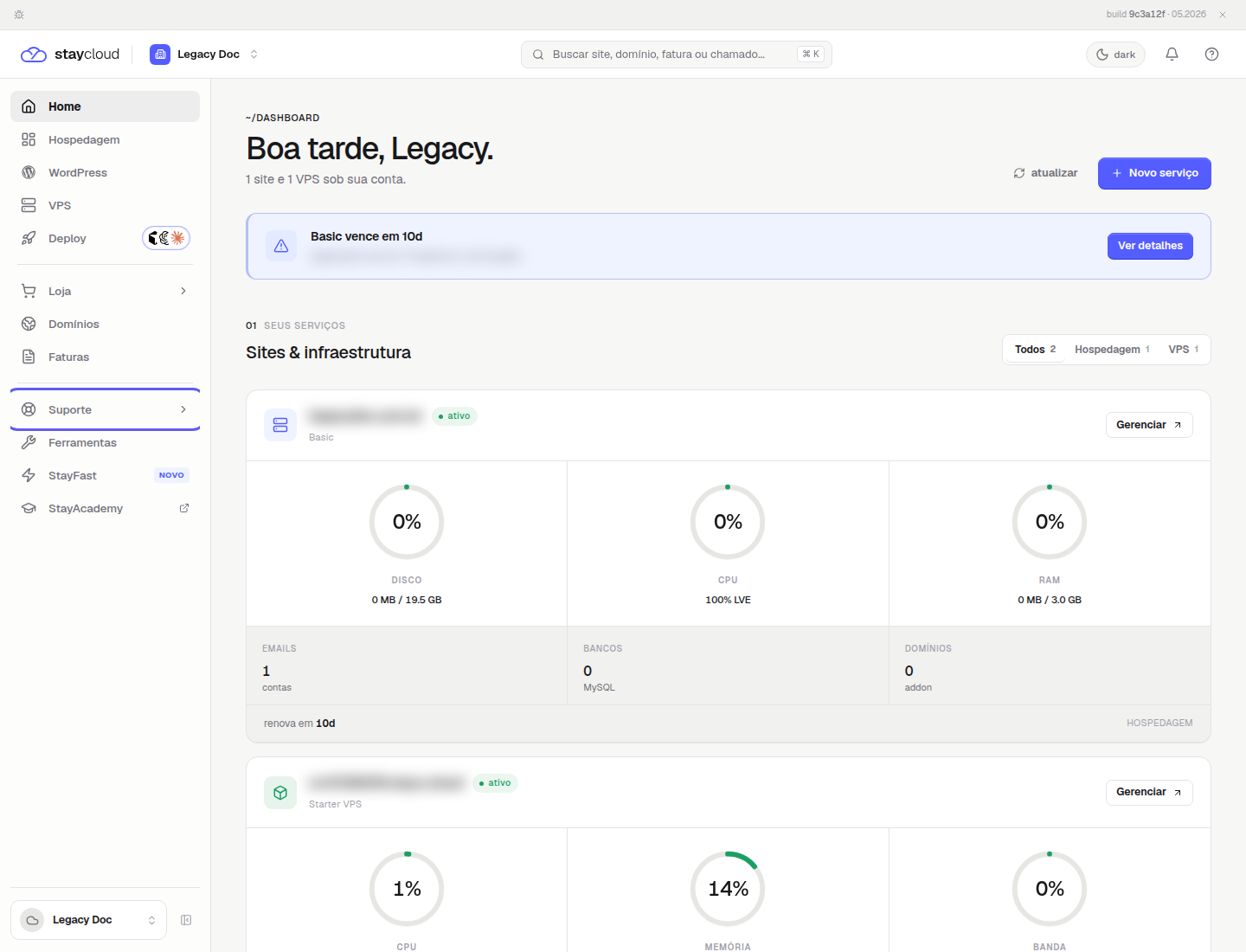Click the ~/DASHBOARD breadcrumb
Image resolution: width=1246 pixels, height=952 pixels.
pos(283,118)
